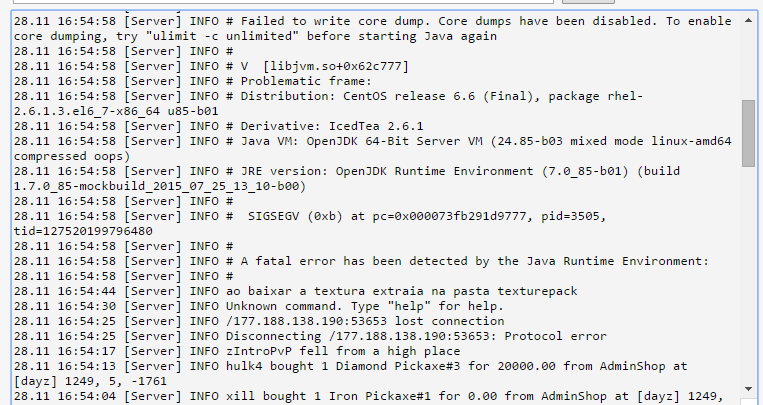Click the OpenJDK 64-Bit Server VM line
Viewport: 763px width, 405px height.
click(x=373, y=148)
